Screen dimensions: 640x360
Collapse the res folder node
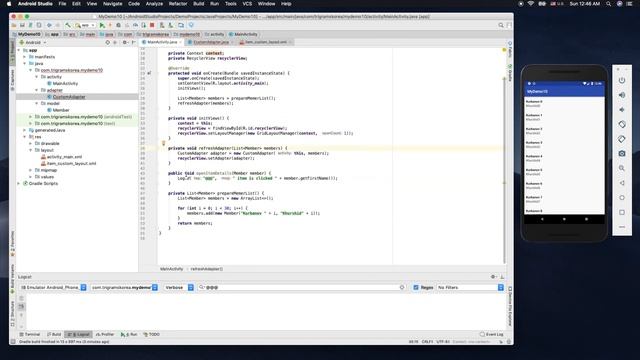click(25, 137)
